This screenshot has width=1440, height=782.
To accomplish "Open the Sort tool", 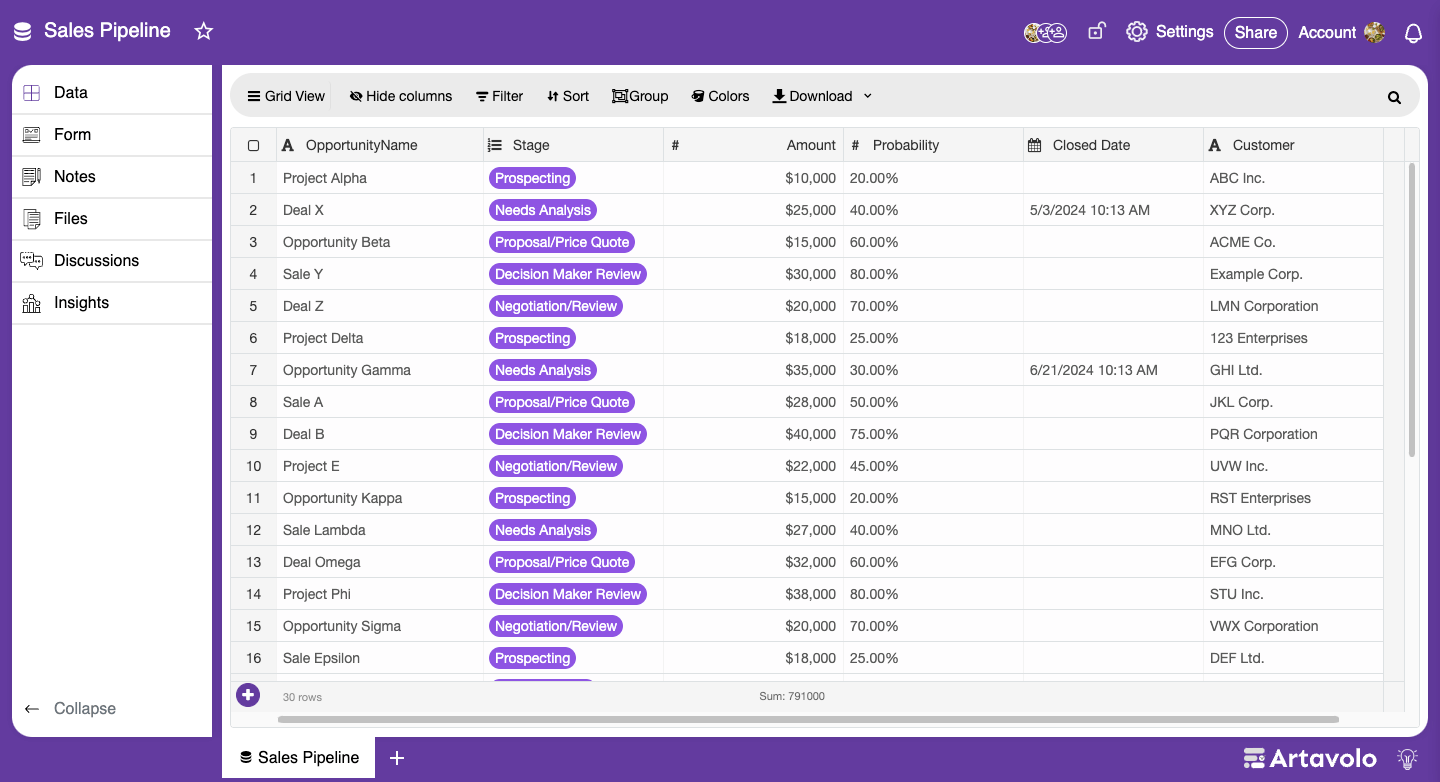I will point(568,96).
